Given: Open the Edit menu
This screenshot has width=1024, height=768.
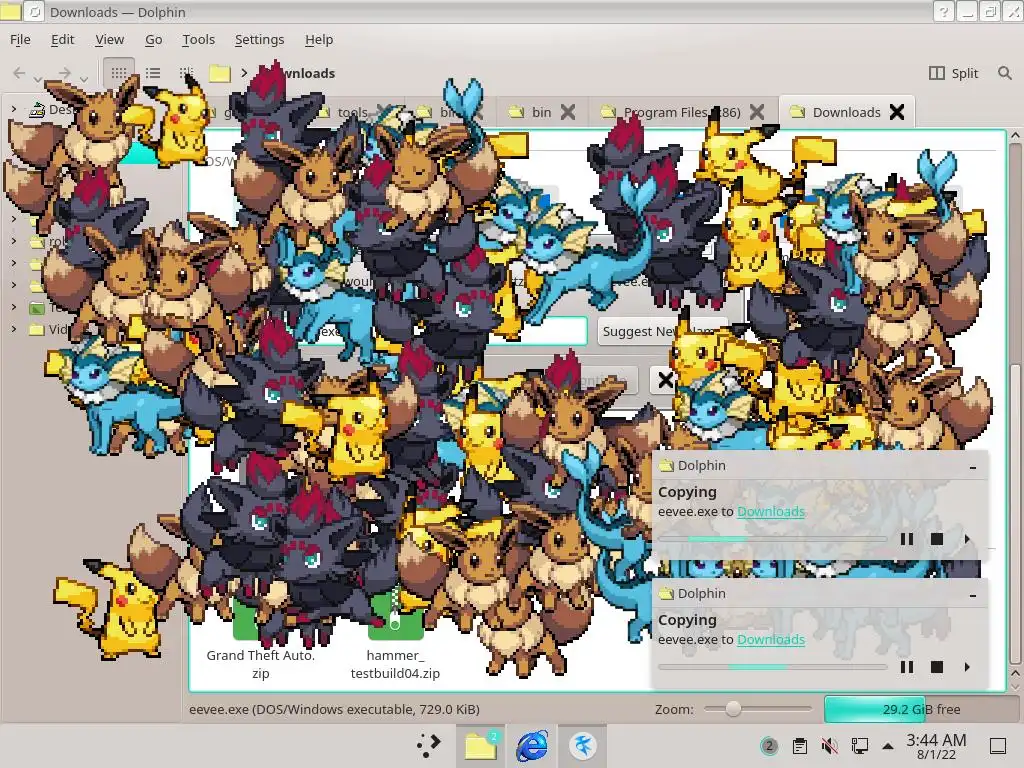Looking at the screenshot, I should [x=63, y=40].
